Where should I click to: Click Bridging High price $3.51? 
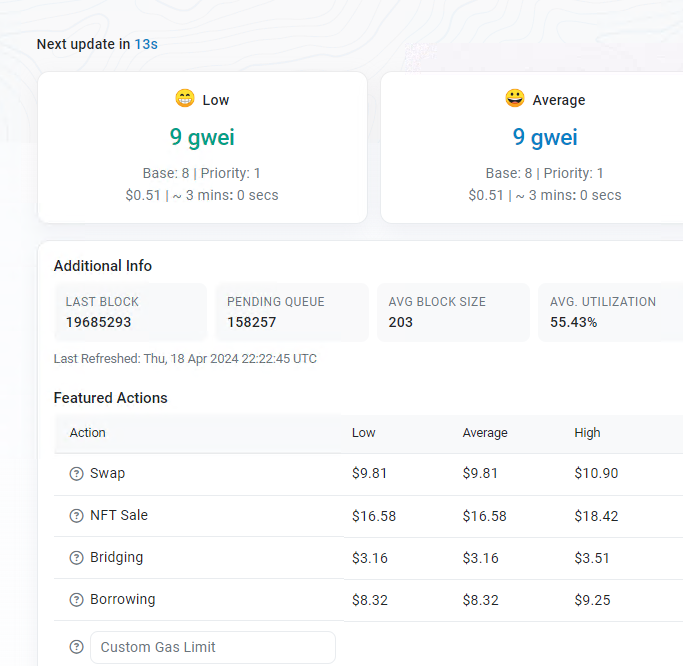(x=592, y=558)
